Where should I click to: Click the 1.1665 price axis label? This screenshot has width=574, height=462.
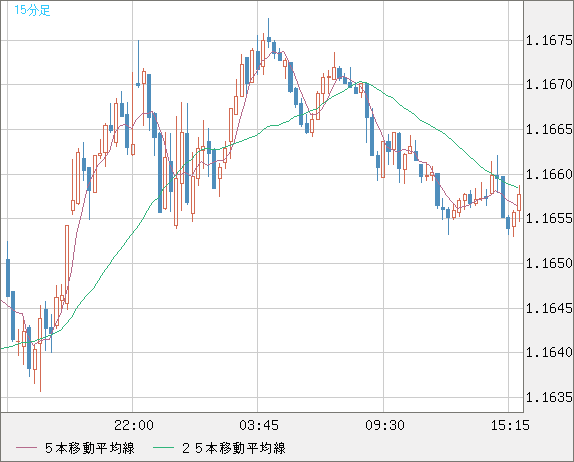coord(549,129)
